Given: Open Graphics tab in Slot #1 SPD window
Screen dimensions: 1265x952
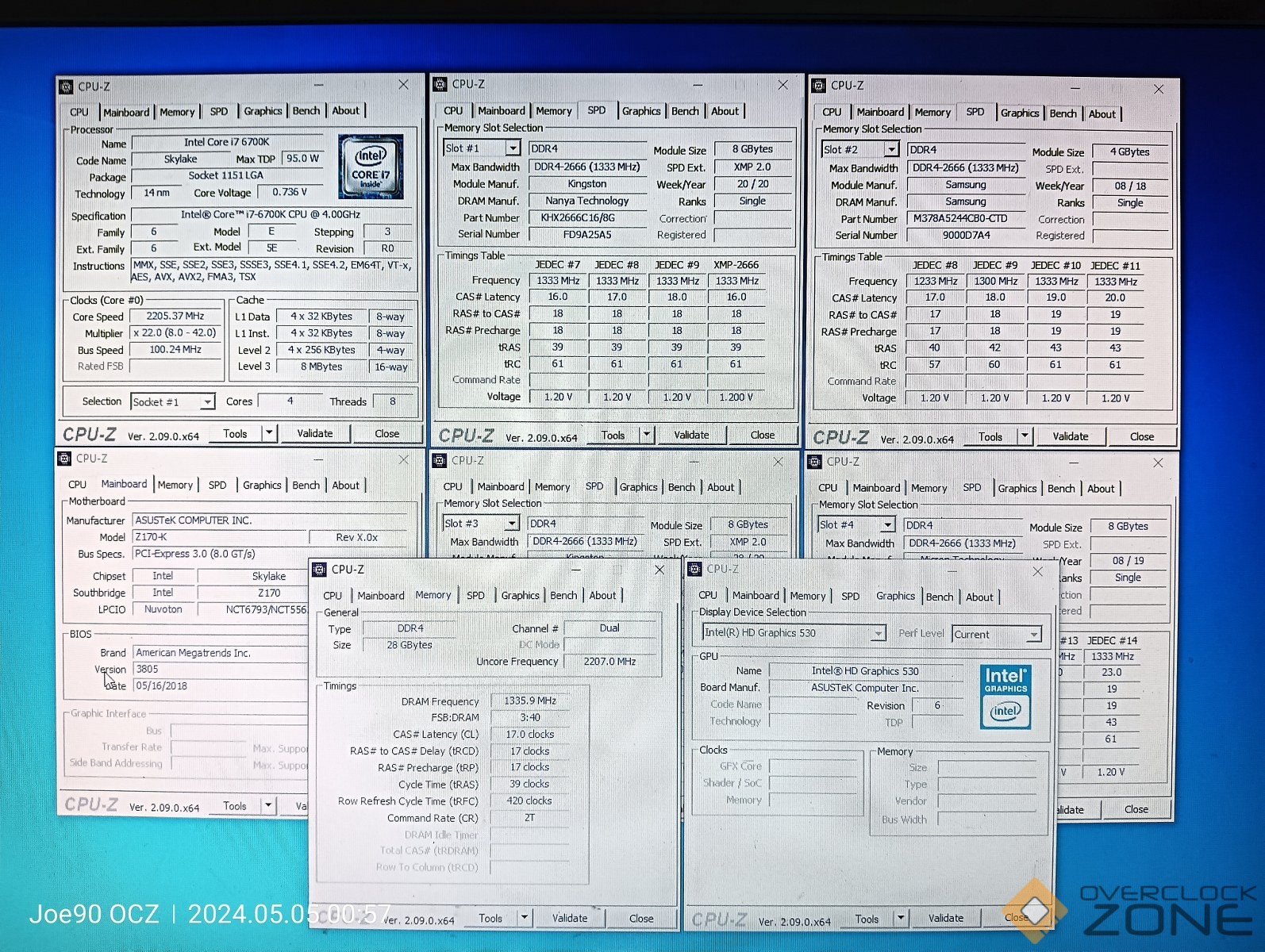Looking at the screenshot, I should point(641,111).
